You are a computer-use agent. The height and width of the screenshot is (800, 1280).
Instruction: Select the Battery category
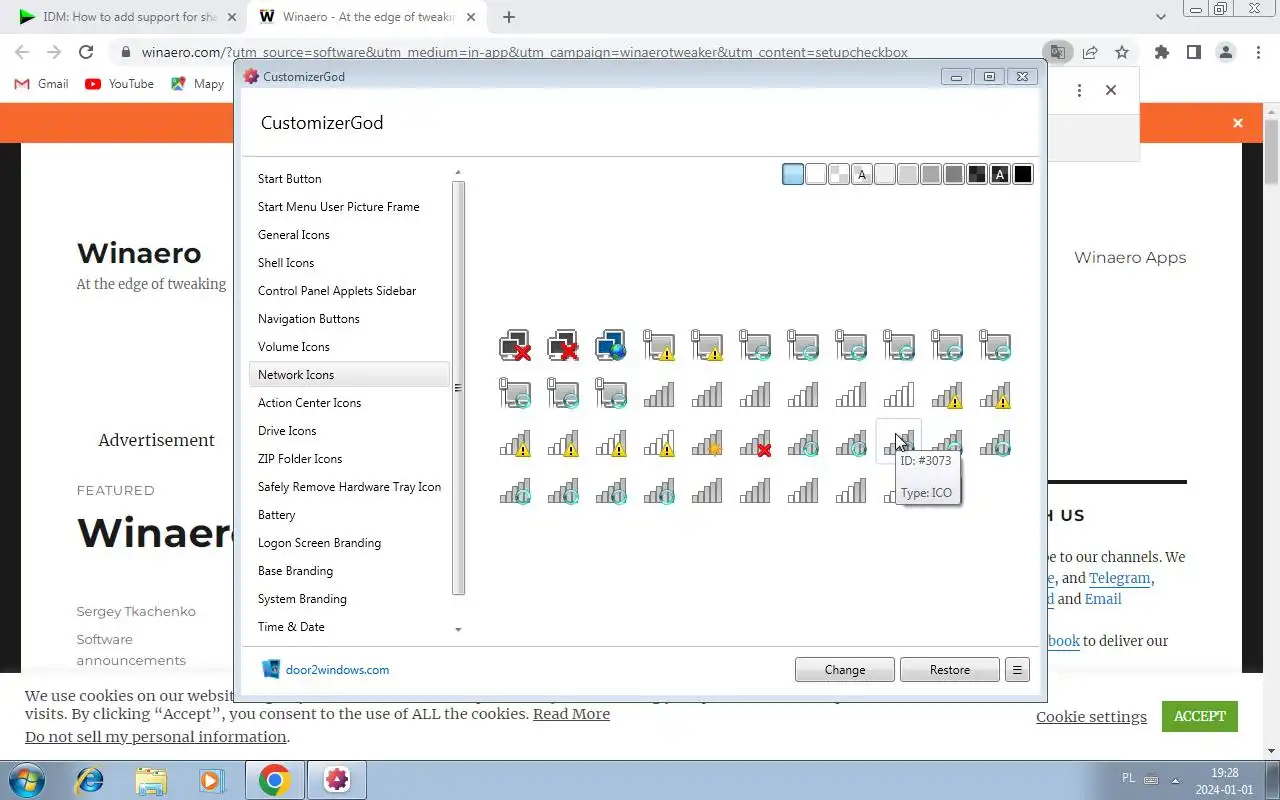pos(349,515)
